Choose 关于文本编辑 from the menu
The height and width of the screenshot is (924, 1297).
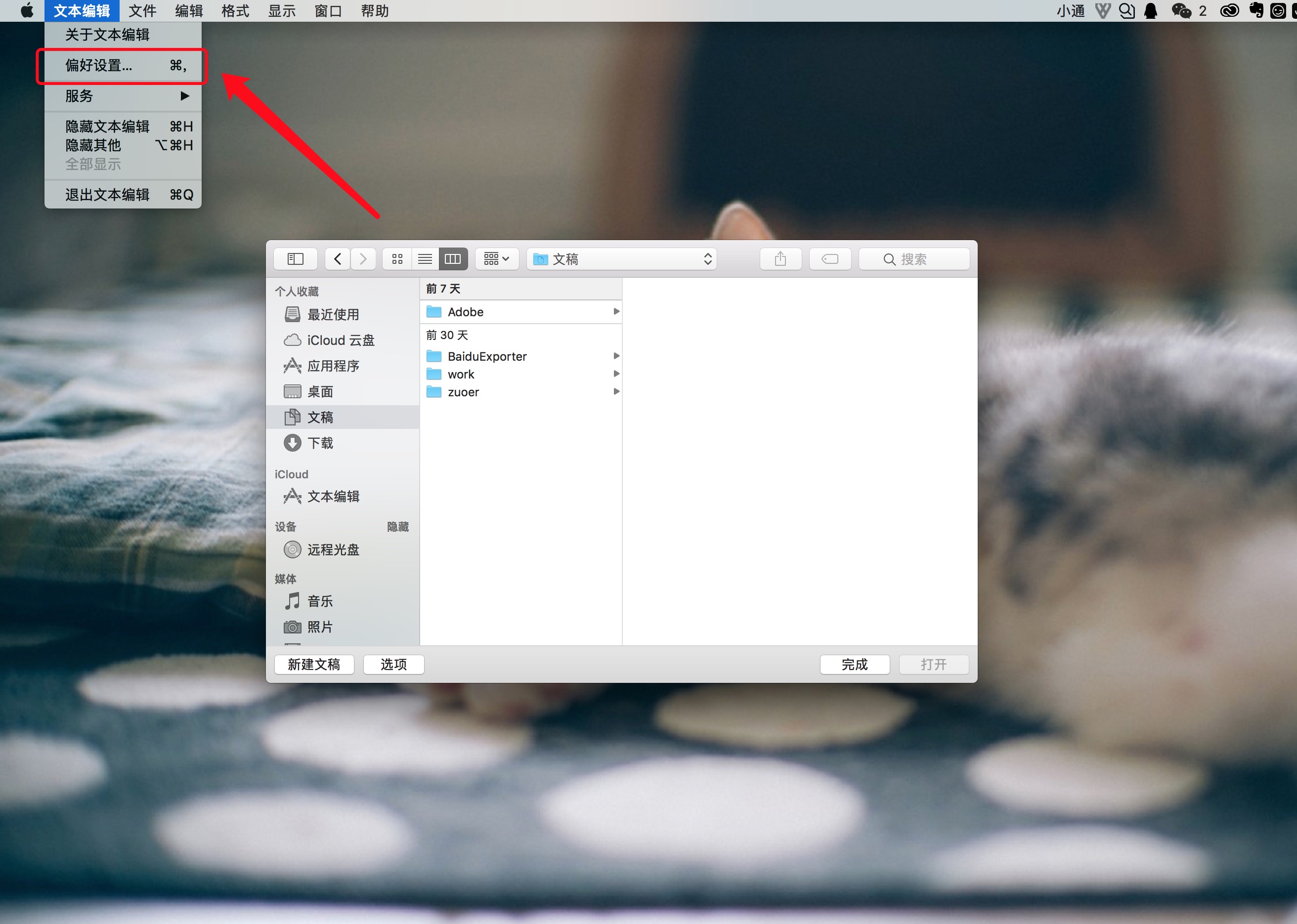tap(123, 35)
